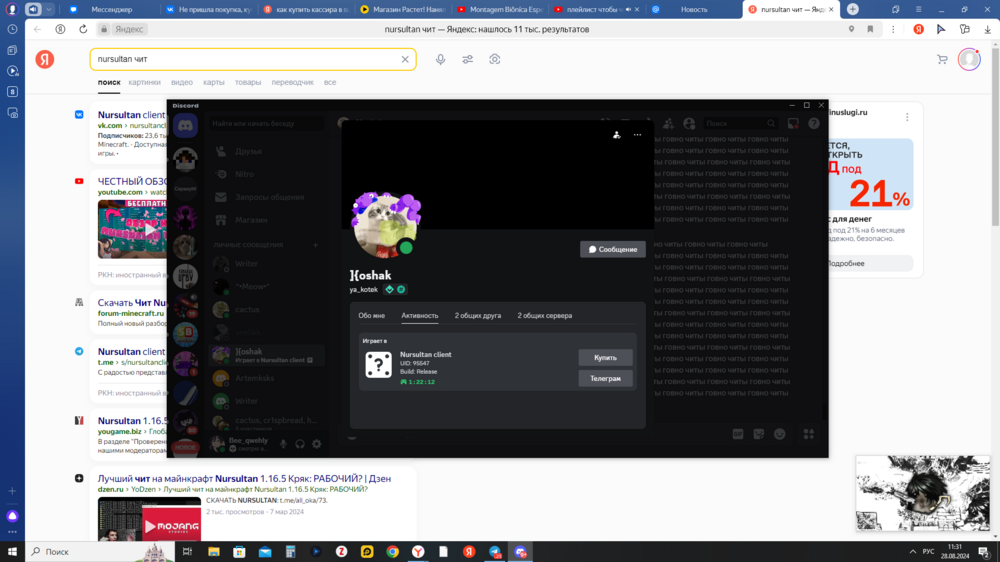
Task: Open Telegram from the taskbar
Action: (495, 552)
